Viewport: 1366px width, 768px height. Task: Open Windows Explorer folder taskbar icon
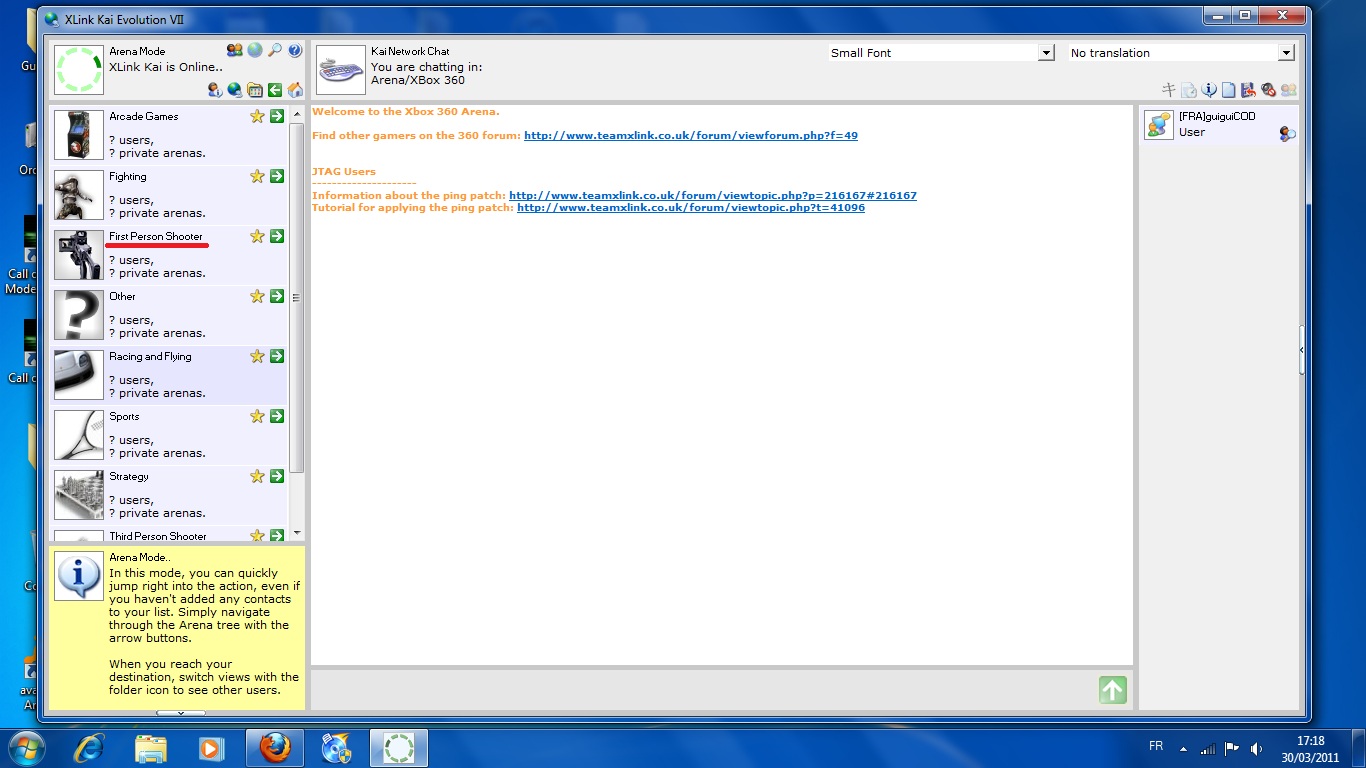click(x=151, y=748)
